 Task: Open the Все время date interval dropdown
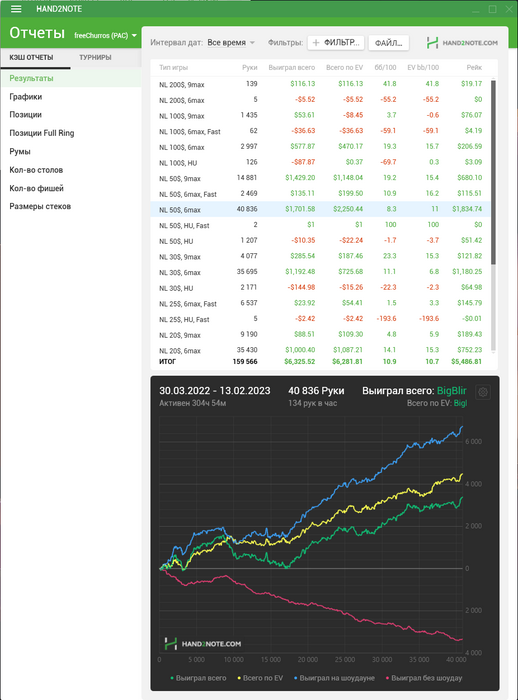click(231, 43)
